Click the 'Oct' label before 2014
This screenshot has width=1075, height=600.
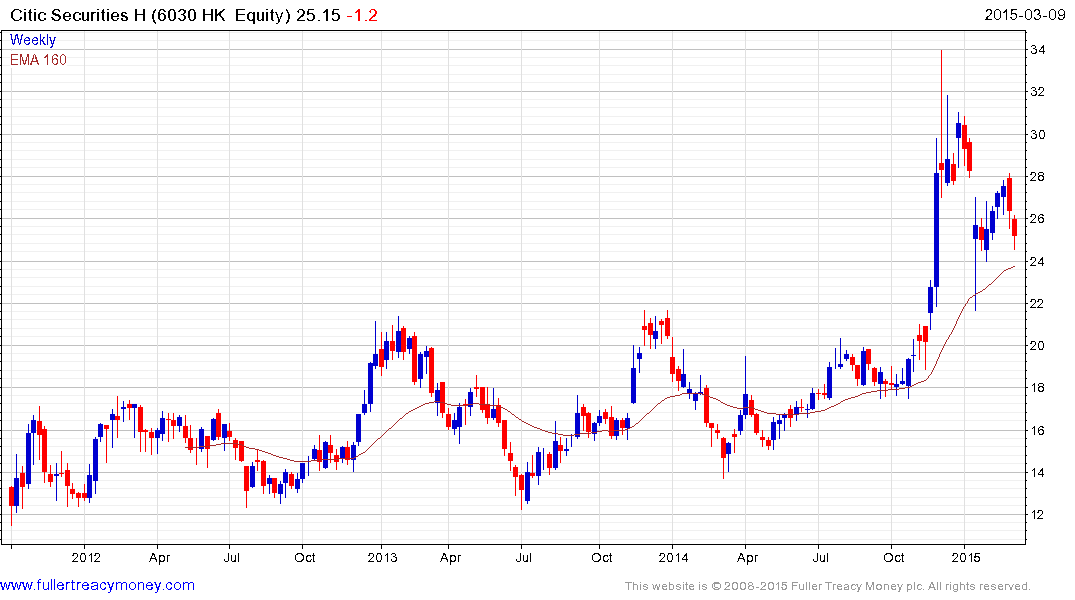click(x=601, y=557)
